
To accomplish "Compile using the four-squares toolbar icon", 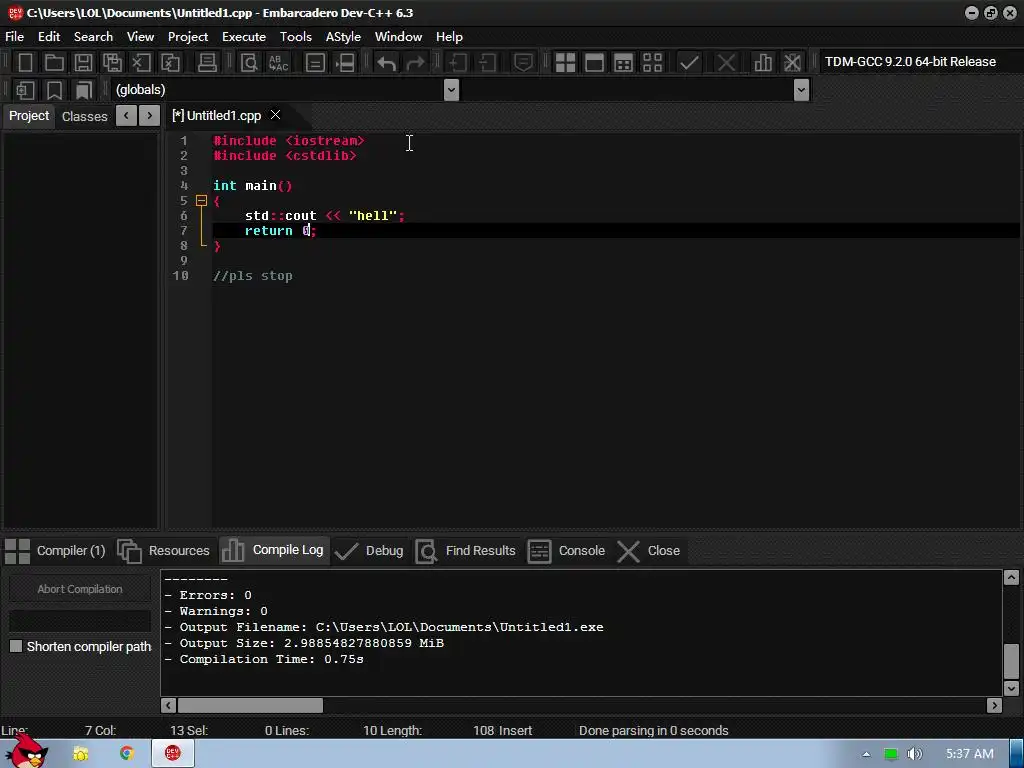I will 565,62.
